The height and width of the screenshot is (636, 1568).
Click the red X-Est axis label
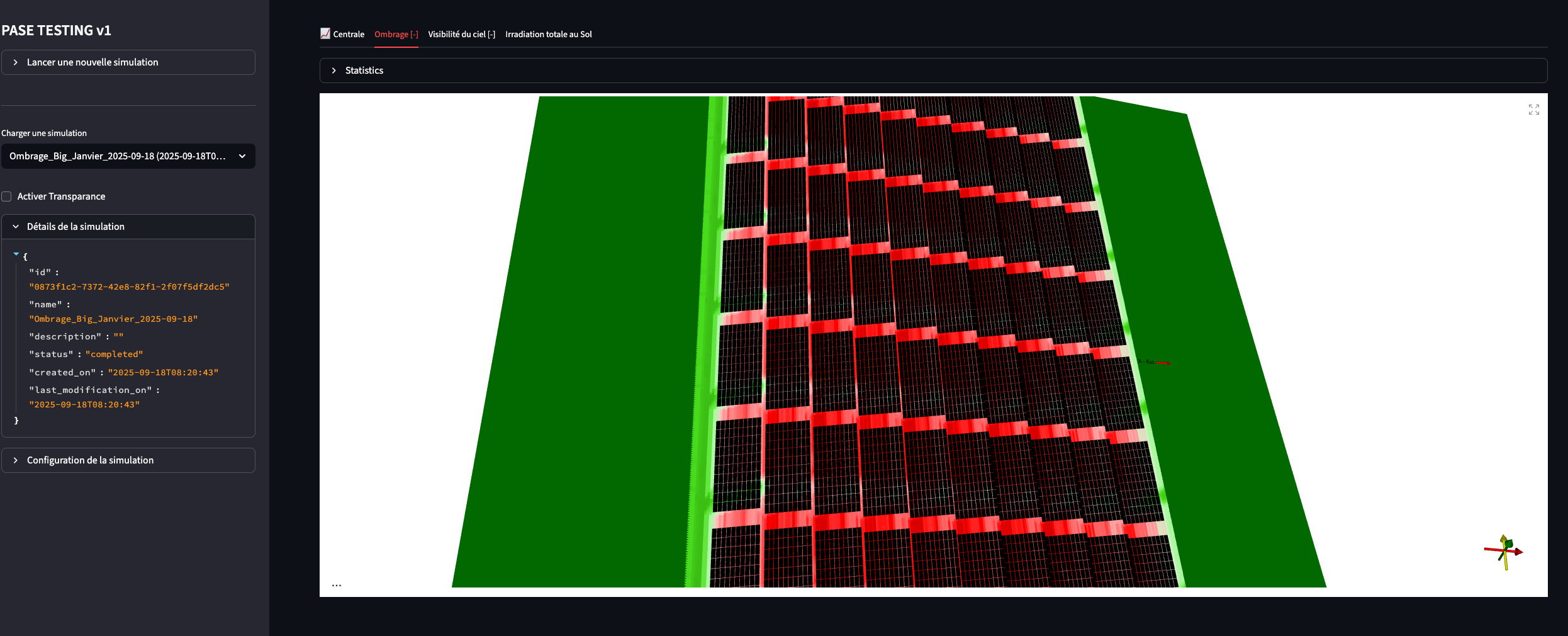[x=1153, y=362]
